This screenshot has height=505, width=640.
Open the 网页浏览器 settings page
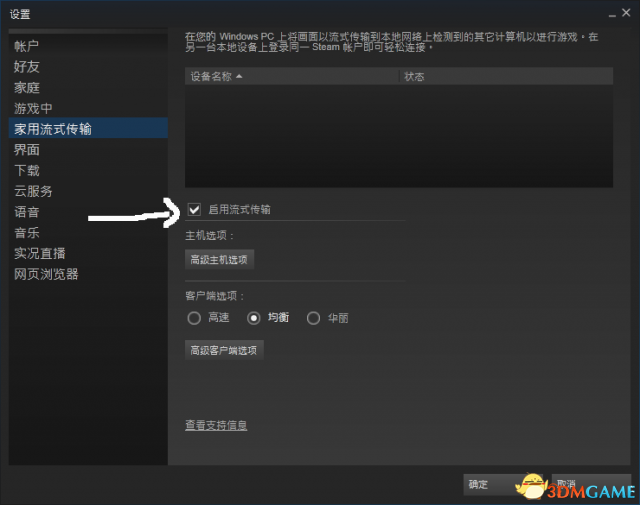pyautogui.click(x=45, y=274)
